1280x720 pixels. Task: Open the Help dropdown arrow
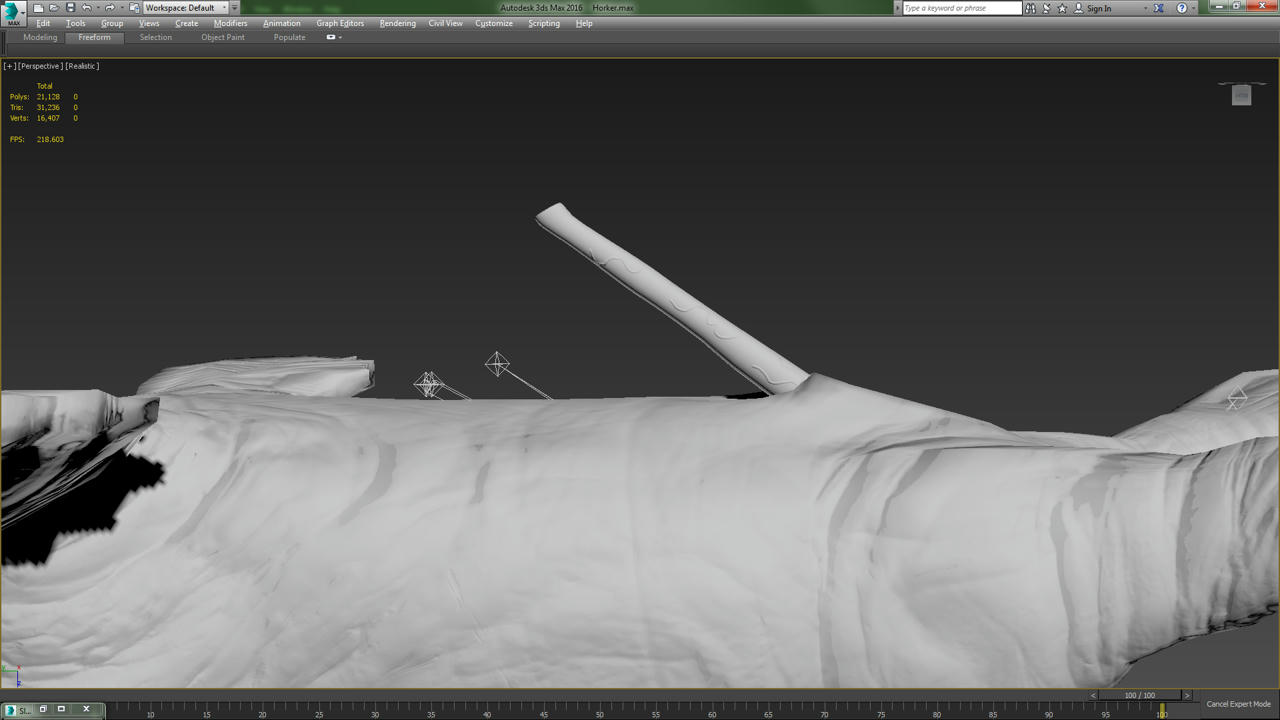1195,8
